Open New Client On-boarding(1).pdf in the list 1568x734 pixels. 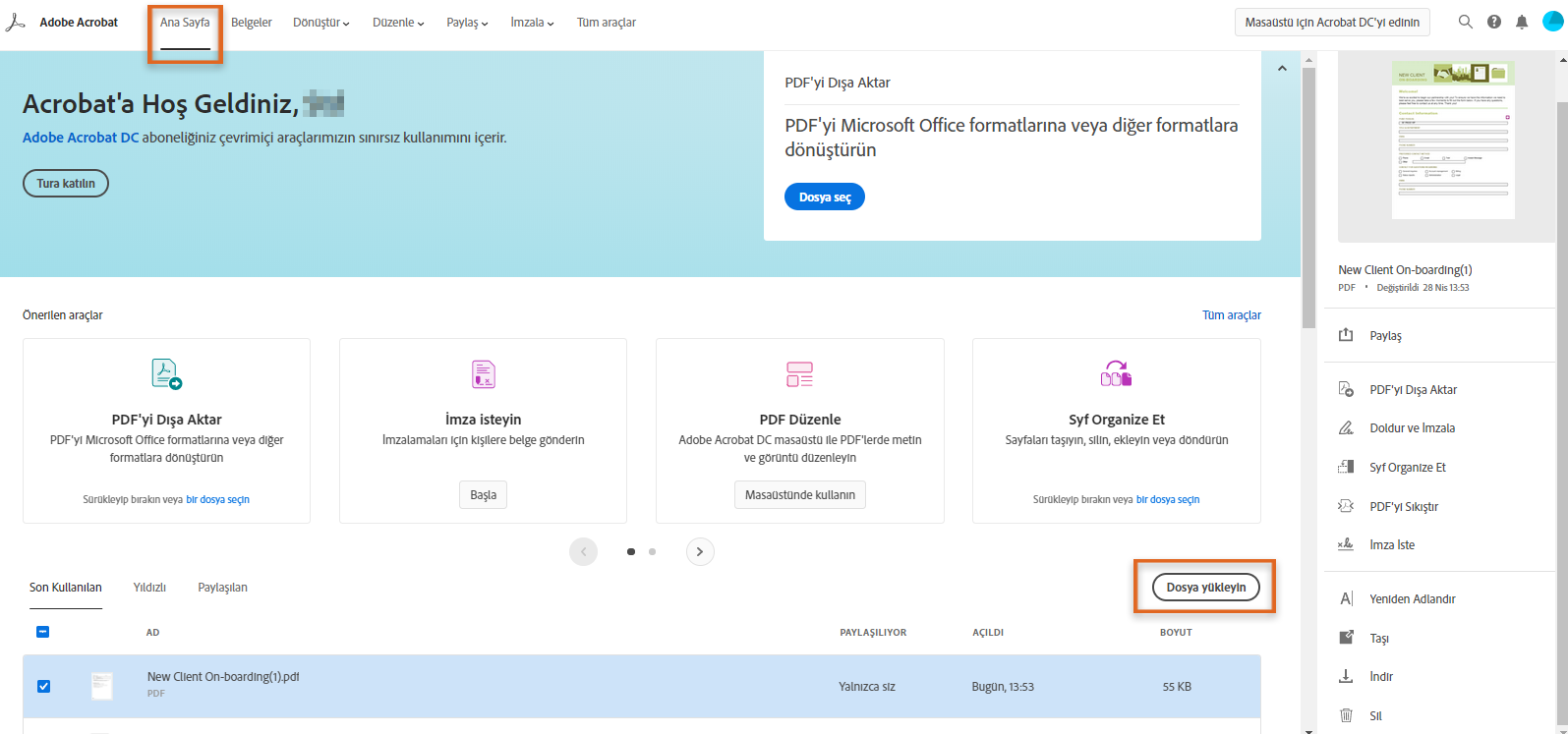[223, 677]
